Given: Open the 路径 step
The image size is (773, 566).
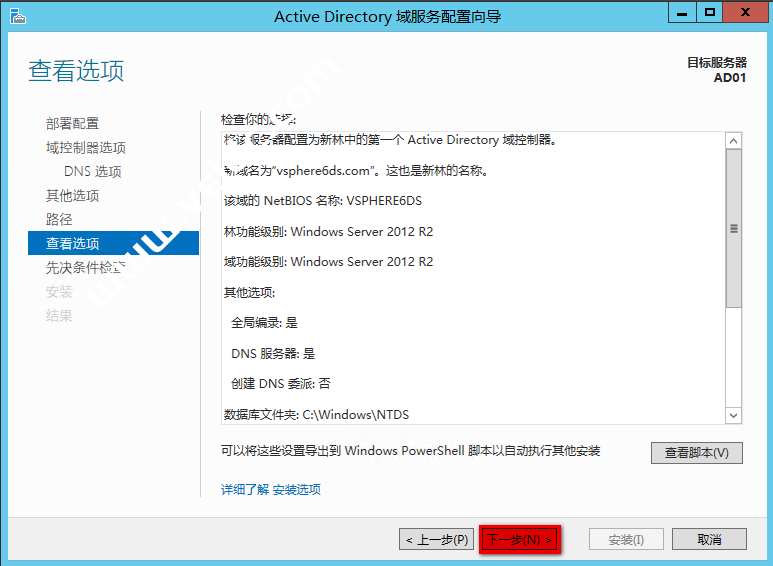Looking at the screenshot, I should tap(59, 219).
